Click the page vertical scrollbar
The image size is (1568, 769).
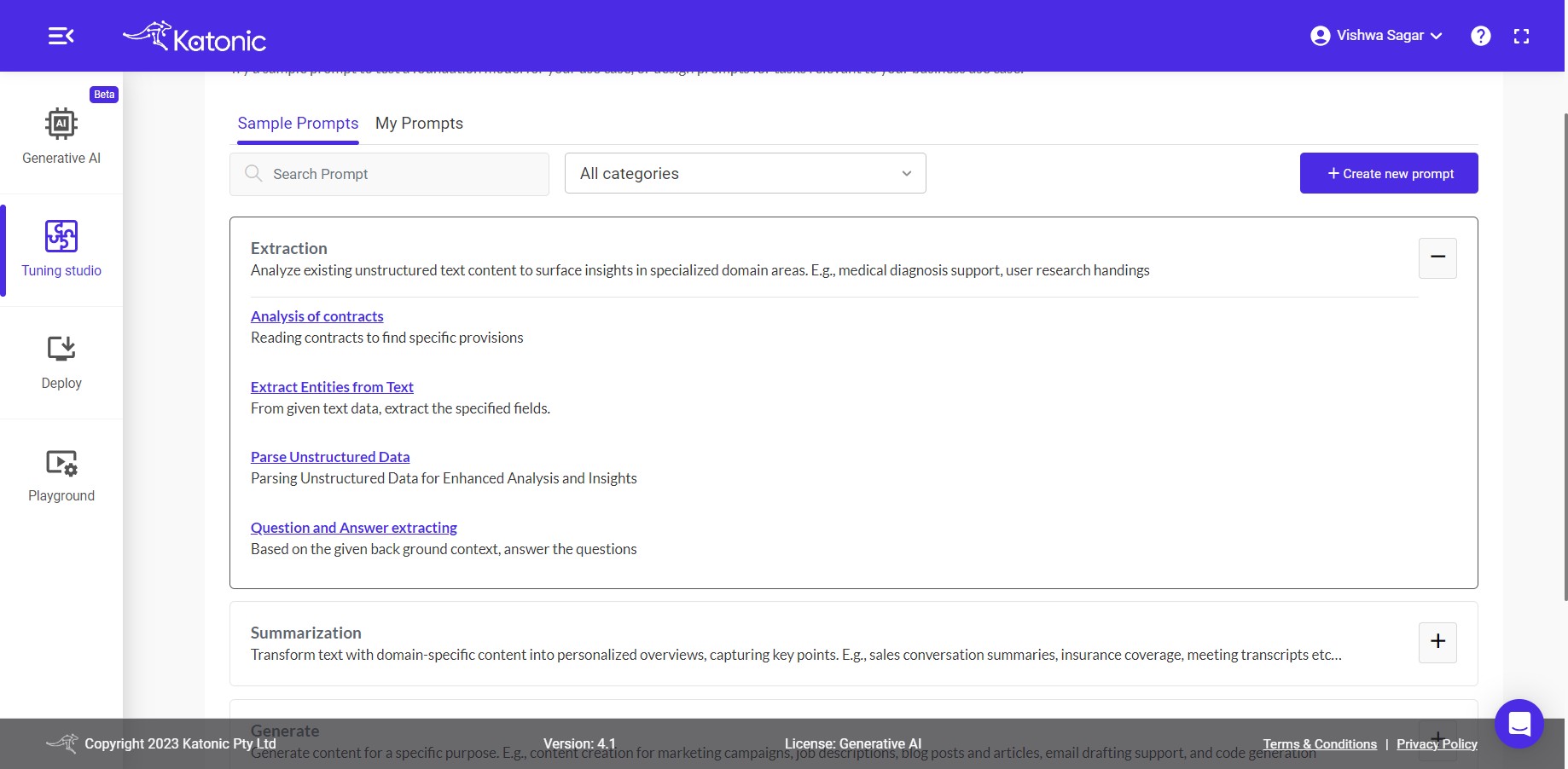click(1565, 356)
